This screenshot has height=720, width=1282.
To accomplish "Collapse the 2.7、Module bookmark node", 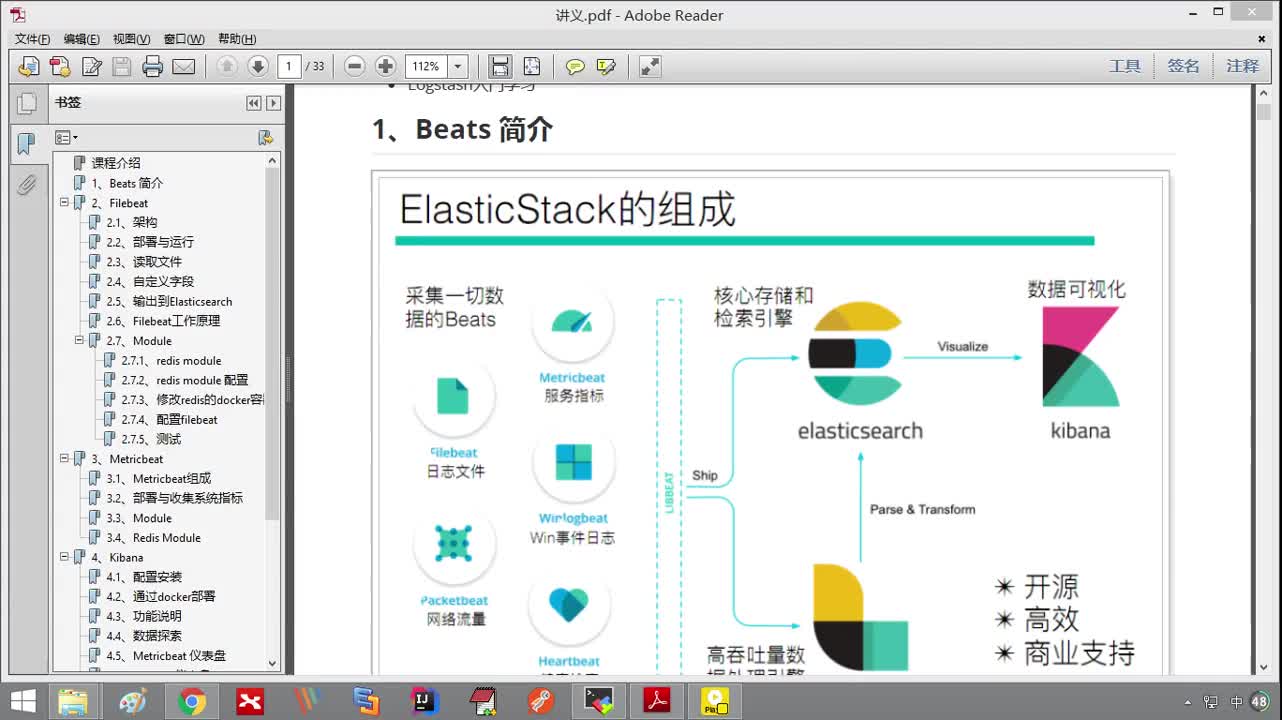I will [x=80, y=341].
